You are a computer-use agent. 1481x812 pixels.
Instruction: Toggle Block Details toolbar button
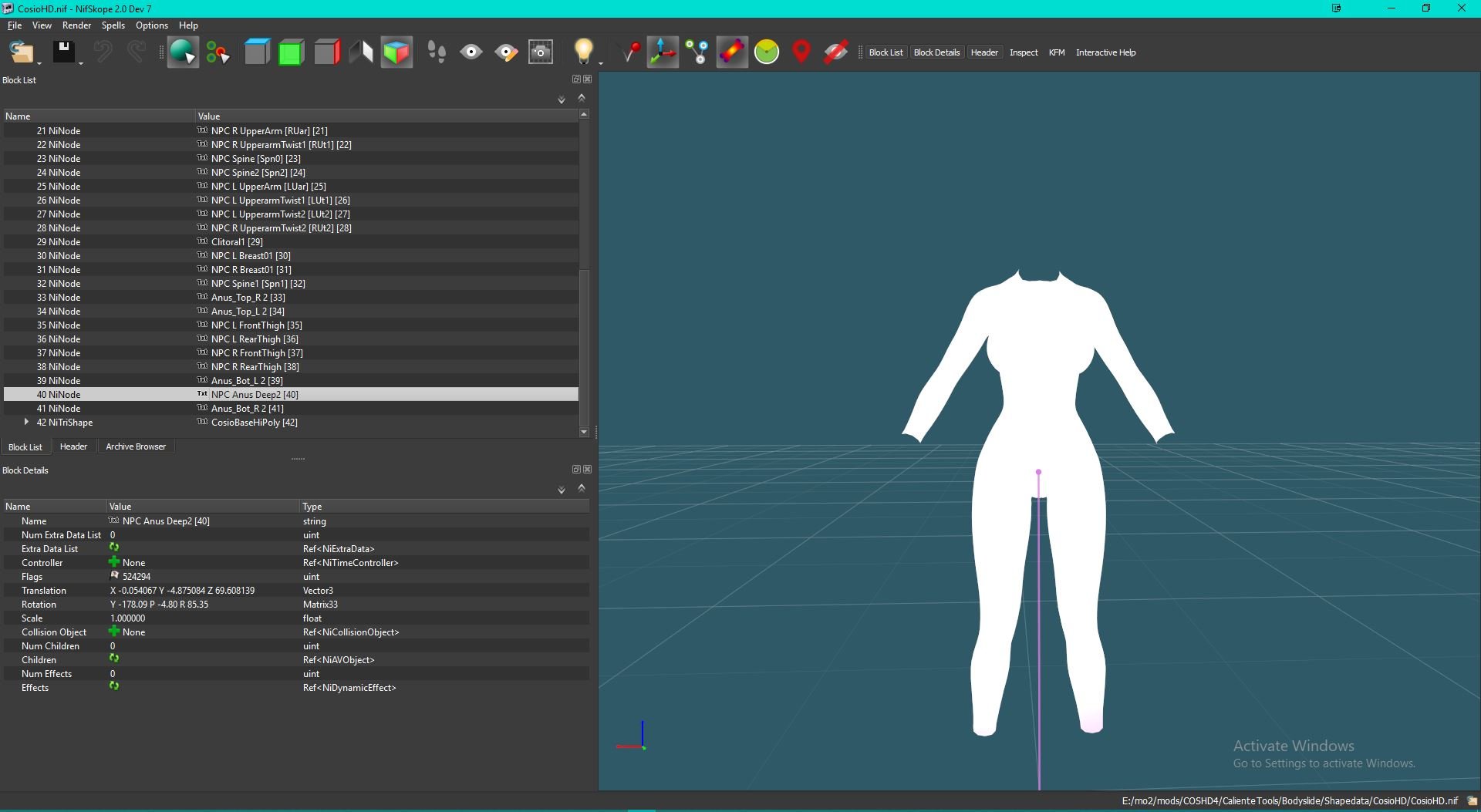click(x=936, y=52)
